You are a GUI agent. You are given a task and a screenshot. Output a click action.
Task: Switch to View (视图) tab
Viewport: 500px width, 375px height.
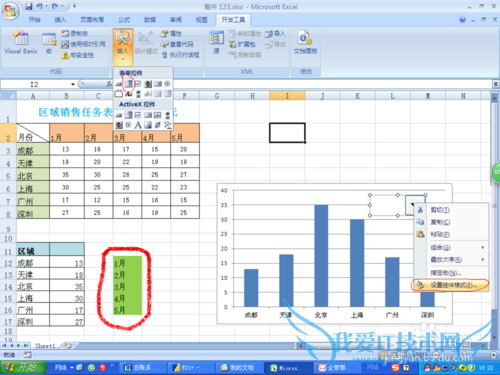(x=201, y=20)
